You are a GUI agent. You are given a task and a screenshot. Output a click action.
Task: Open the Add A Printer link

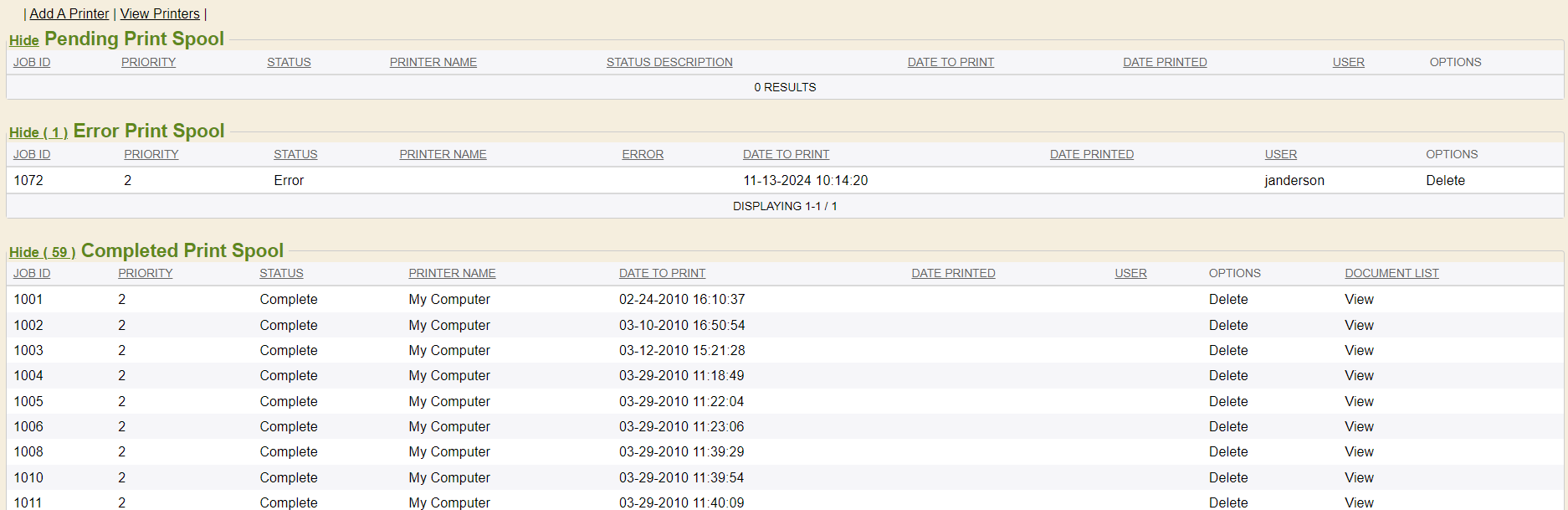pyautogui.click(x=69, y=13)
